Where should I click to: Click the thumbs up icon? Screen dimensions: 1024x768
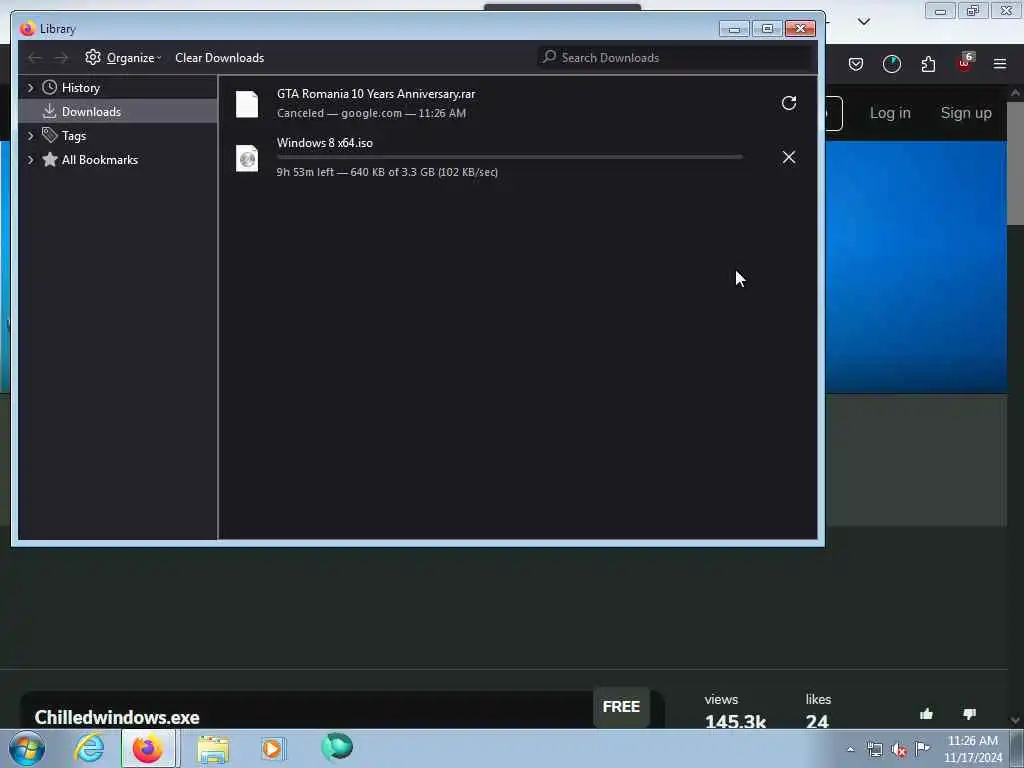926,714
